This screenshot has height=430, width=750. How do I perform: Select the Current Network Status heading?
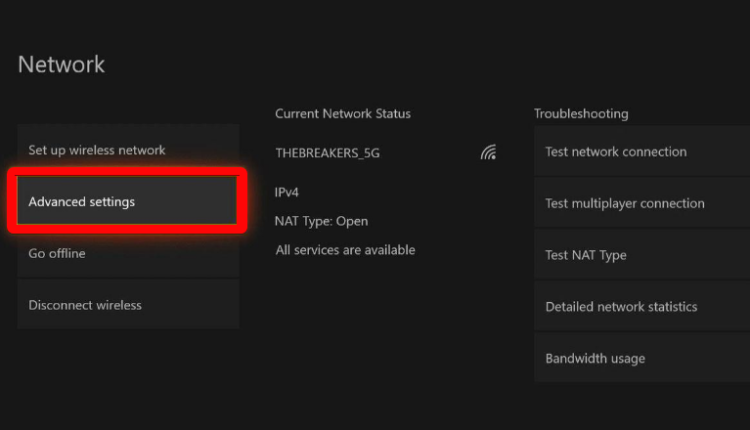[343, 114]
